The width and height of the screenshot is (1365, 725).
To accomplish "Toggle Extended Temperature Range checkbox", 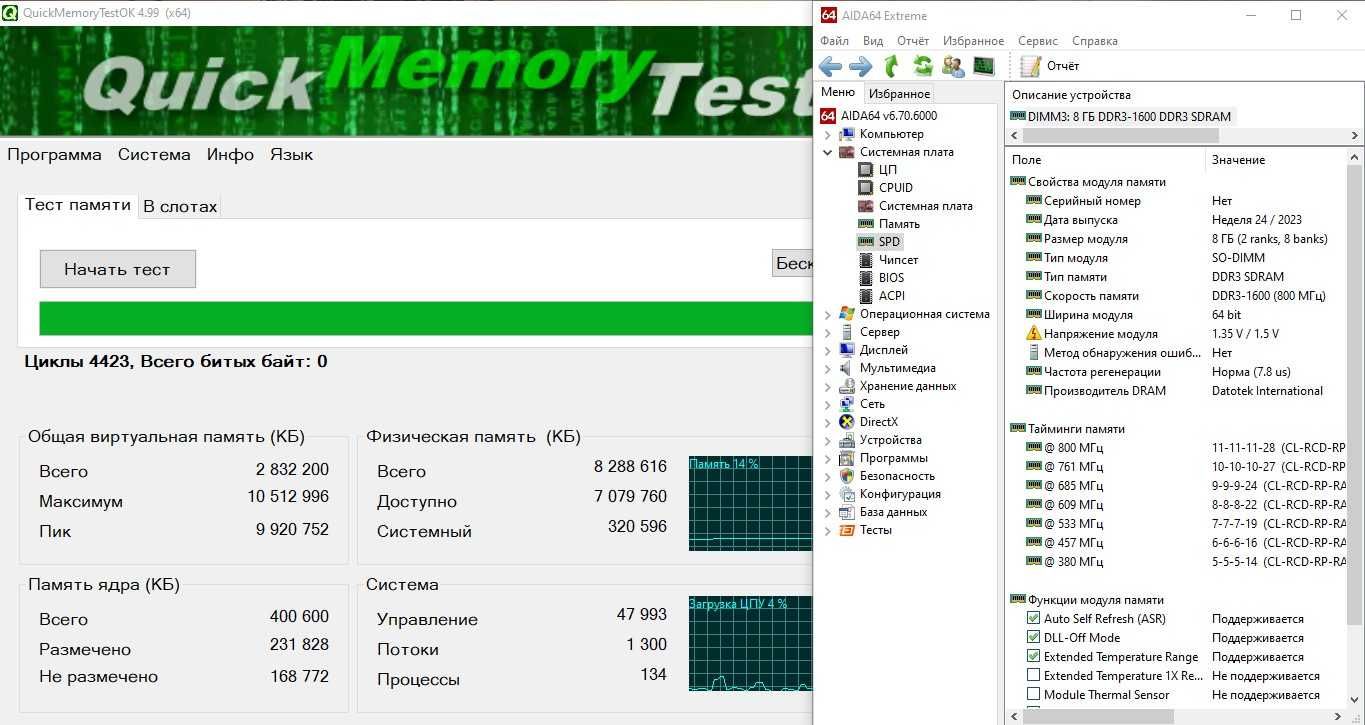I will pos(1034,657).
